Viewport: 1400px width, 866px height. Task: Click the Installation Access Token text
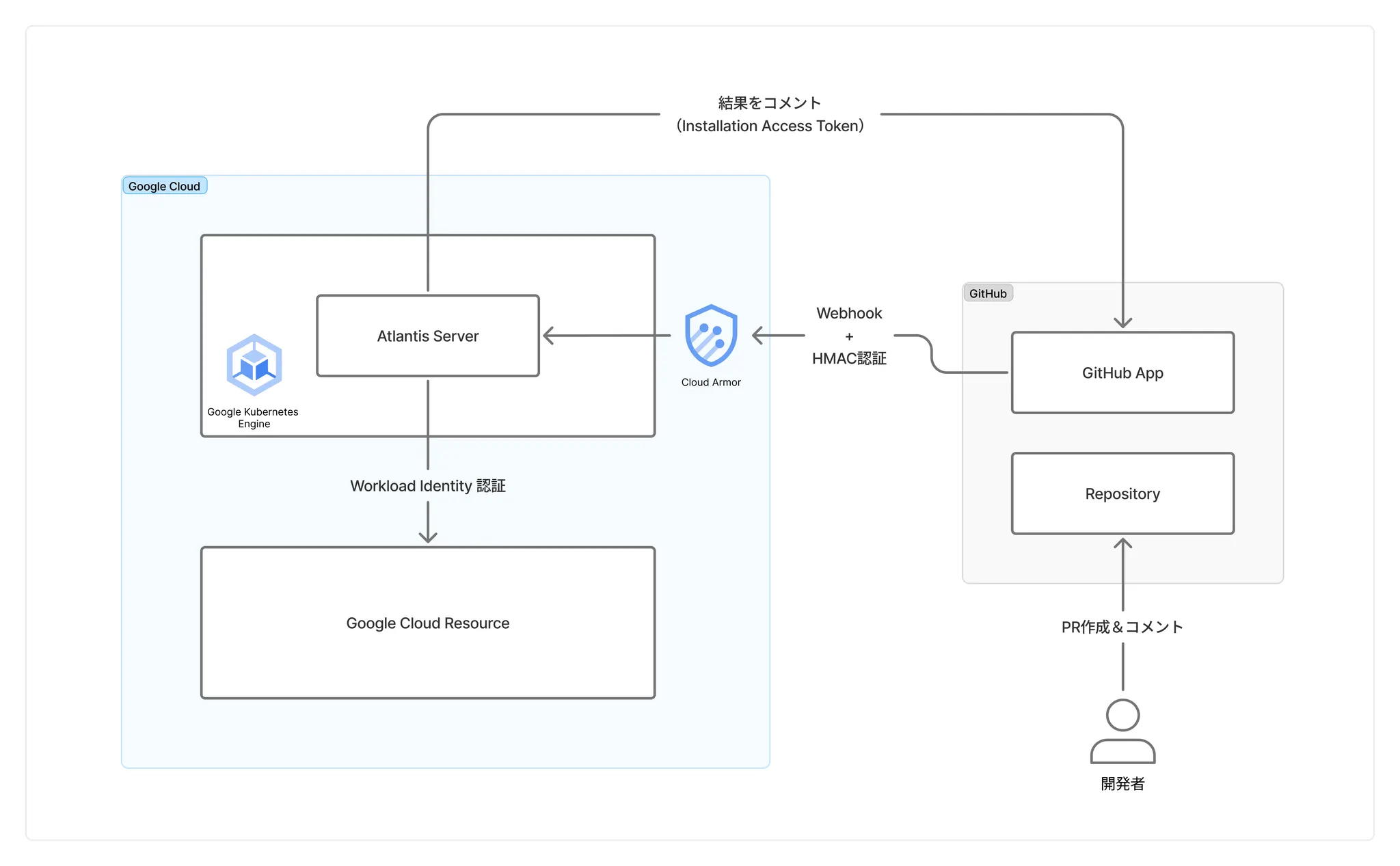pyautogui.click(x=770, y=126)
